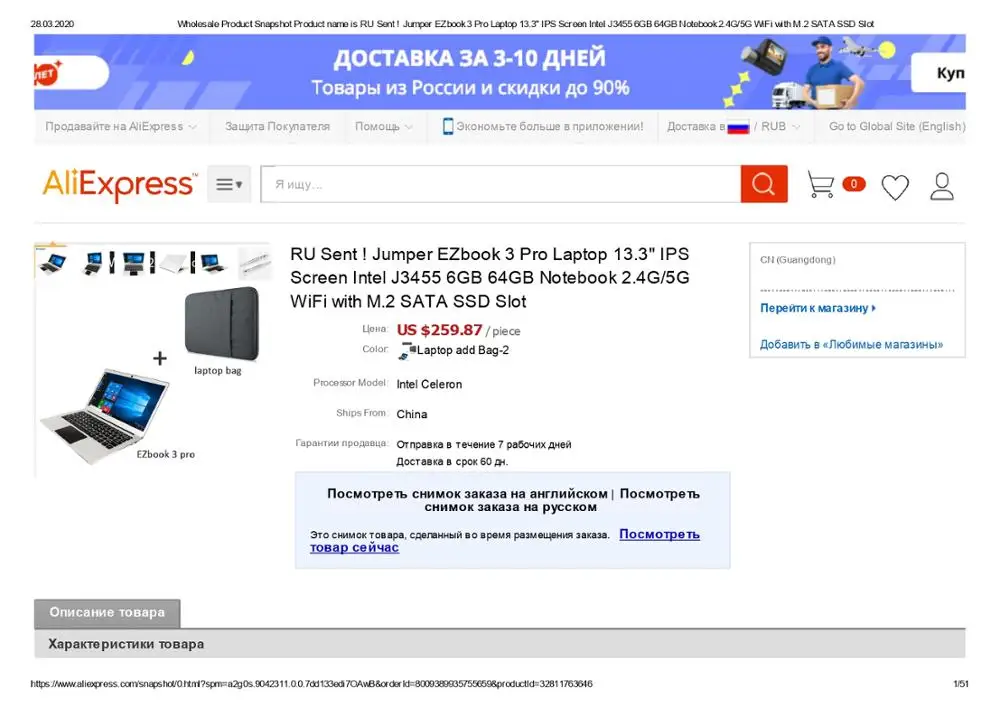
Task: Open the categories hamburger menu dropdown
Action: [229, 184]
